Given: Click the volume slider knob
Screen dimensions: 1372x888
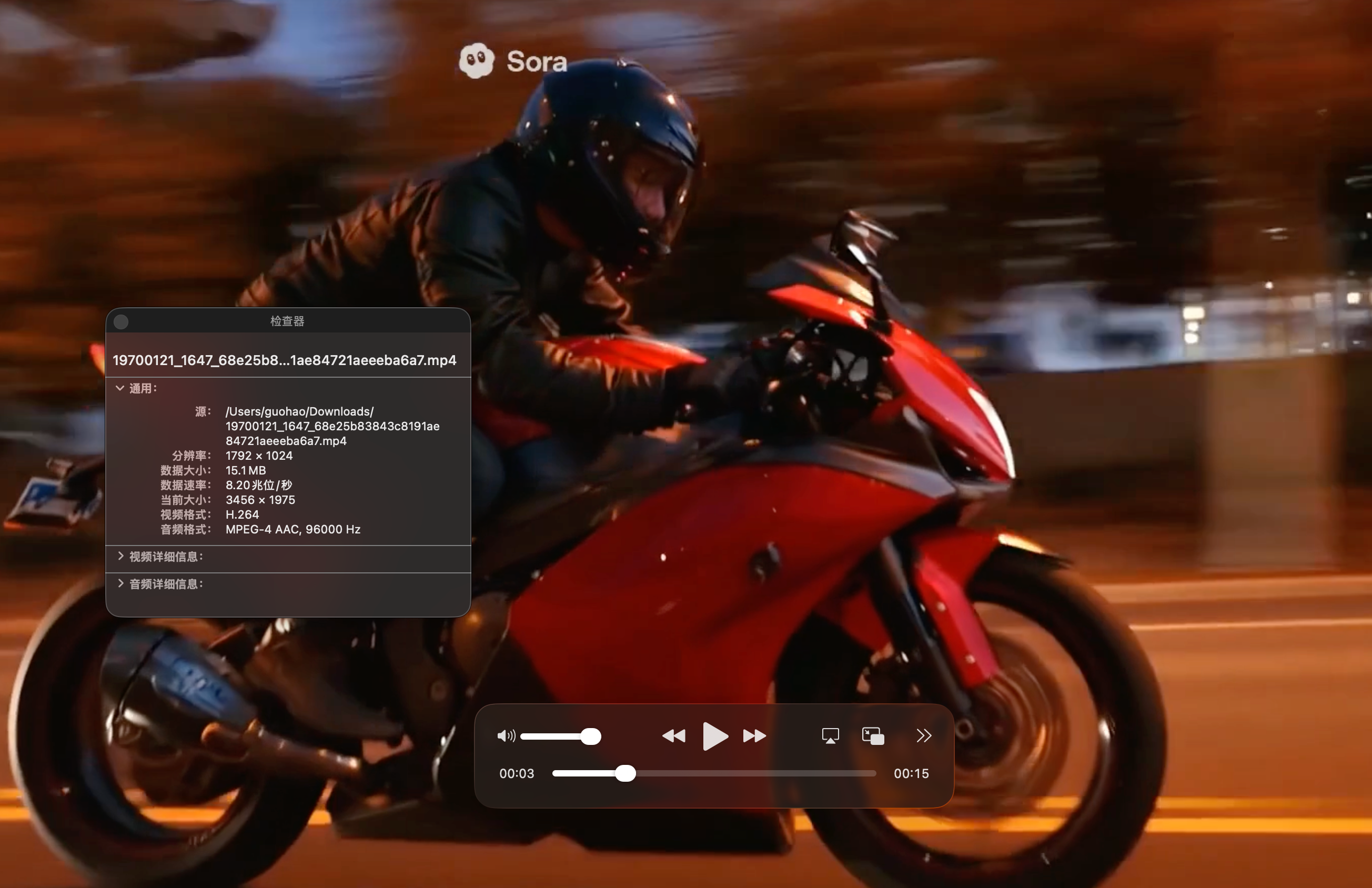Looking at the screenshot, I should [590, 736].
